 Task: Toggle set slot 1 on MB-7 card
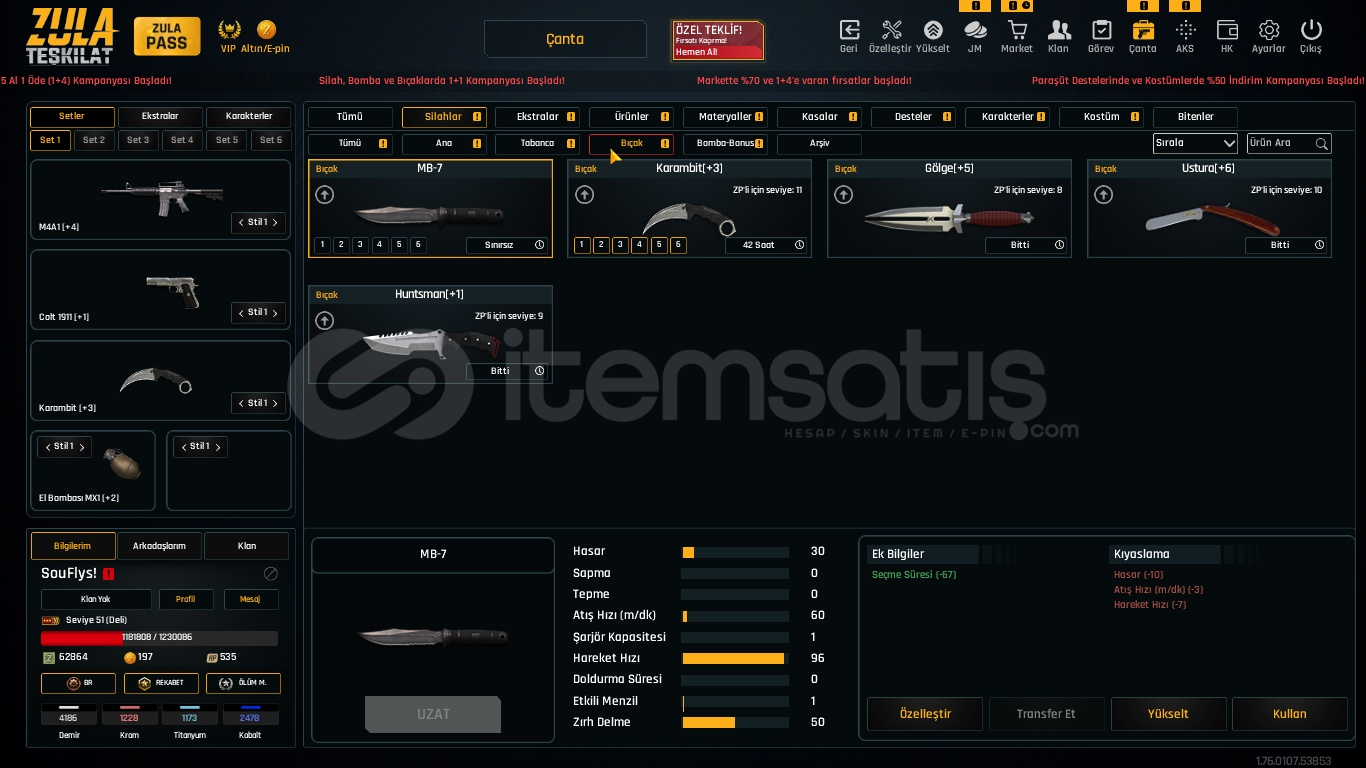tap(322, 245)
